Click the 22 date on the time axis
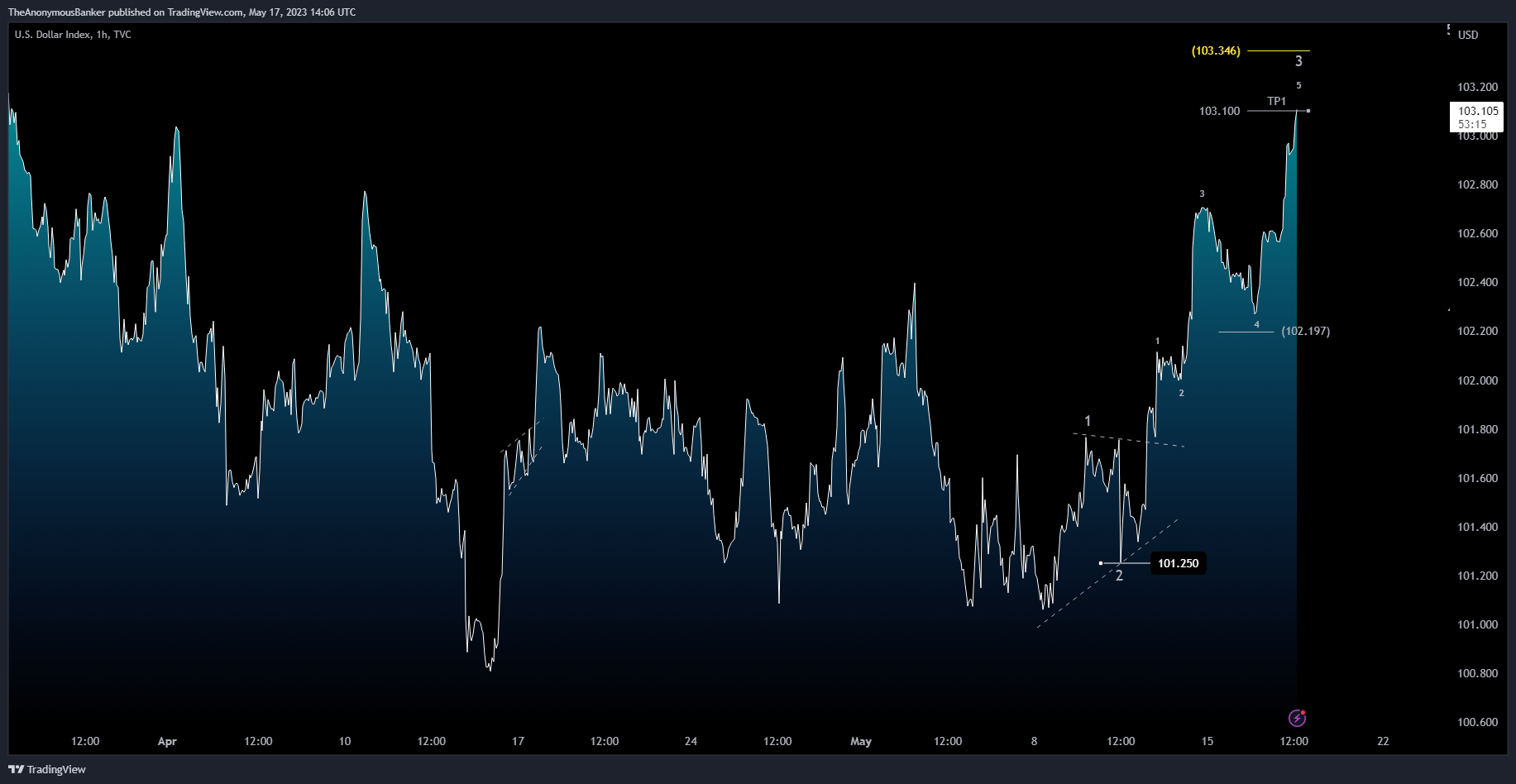Screen dimensions: 1516x784 [1383, 741]
